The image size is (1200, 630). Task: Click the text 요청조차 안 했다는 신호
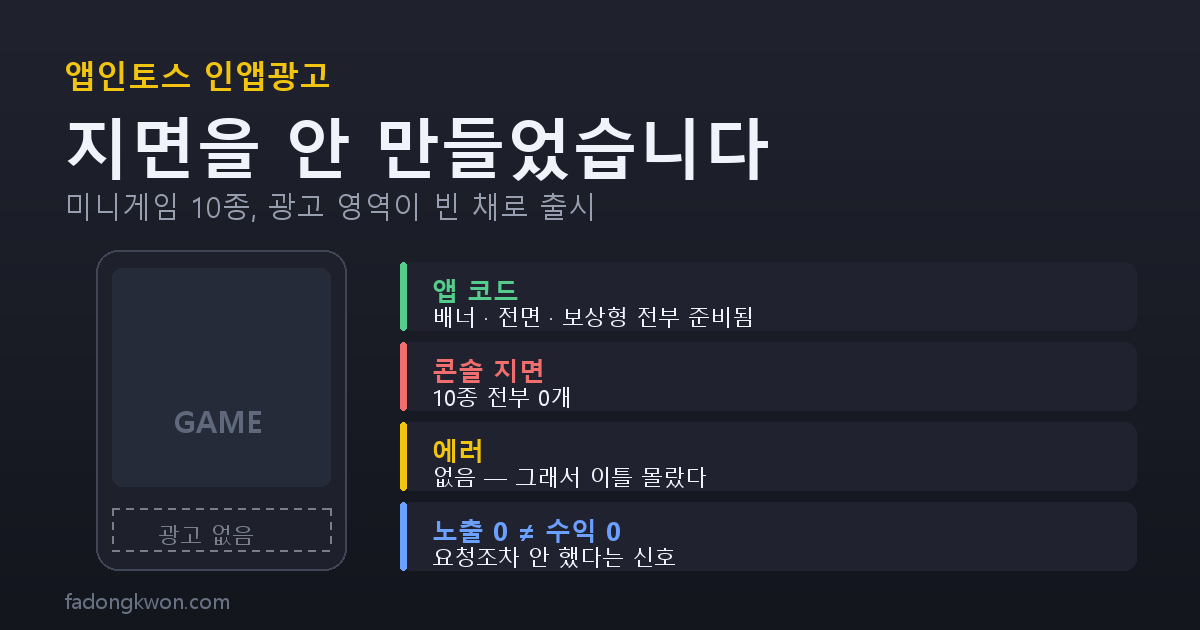555,557
